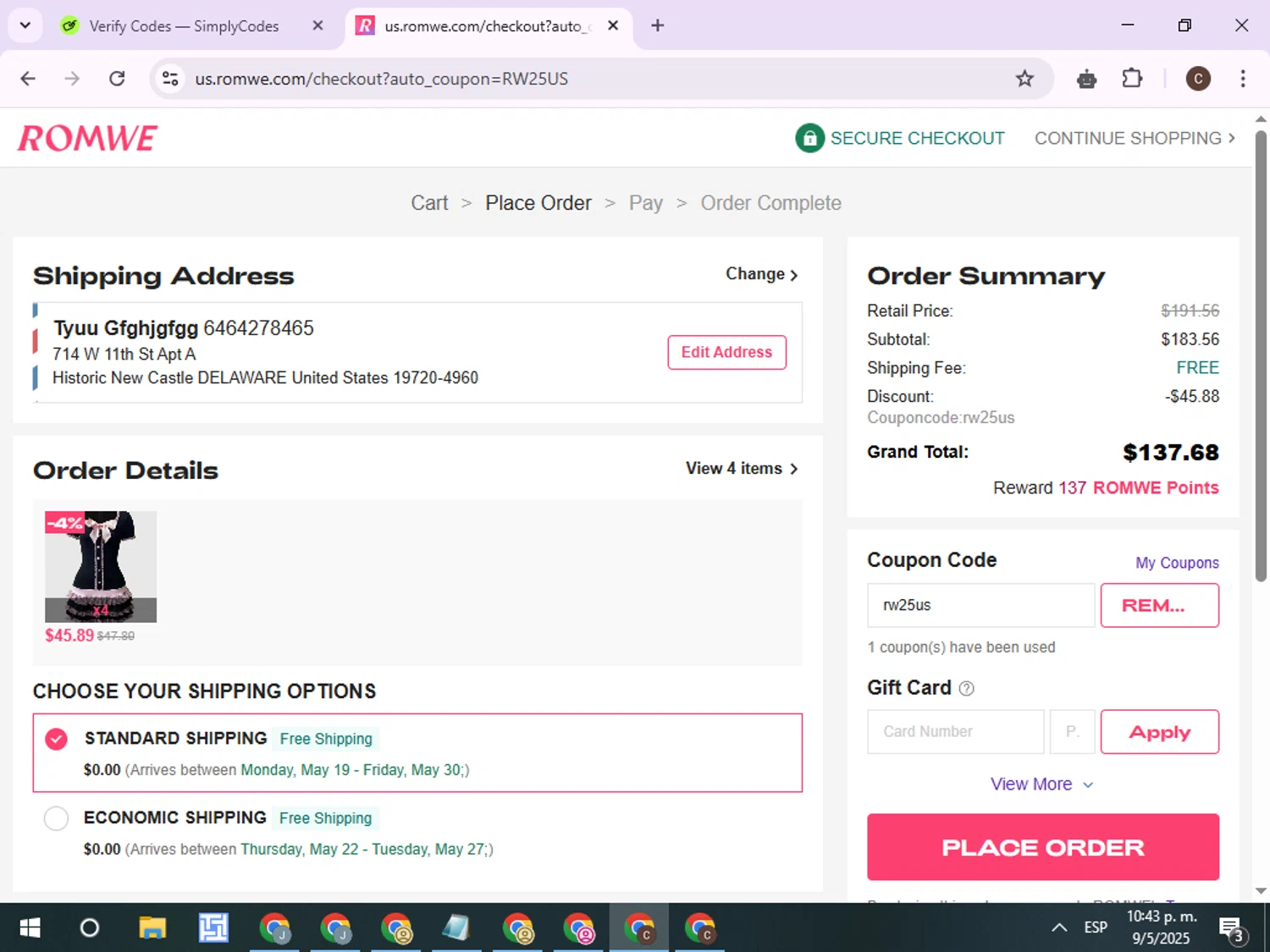Open the robot extension icon in toolbar
This screenshot has height=952, width=1270.
(1086, 80)
